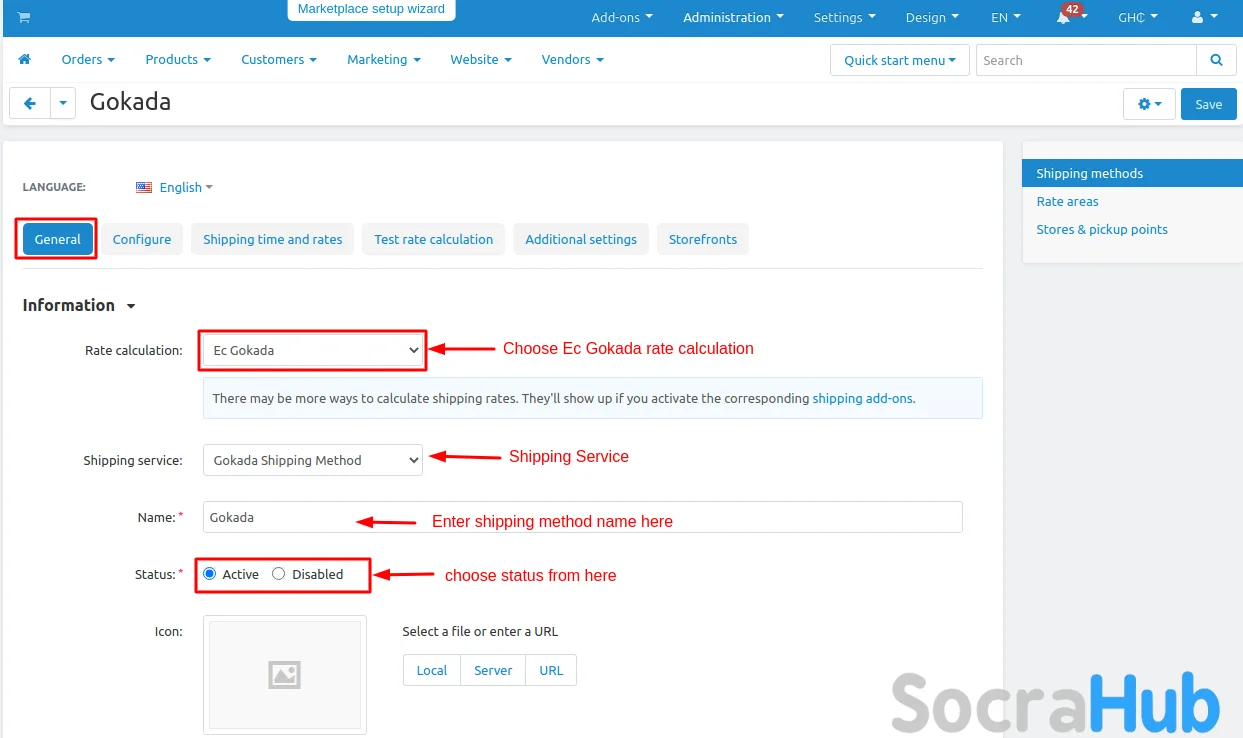Open the Design menu
Viewport: 1243px width, 738px height.
[x=932, y=17]
